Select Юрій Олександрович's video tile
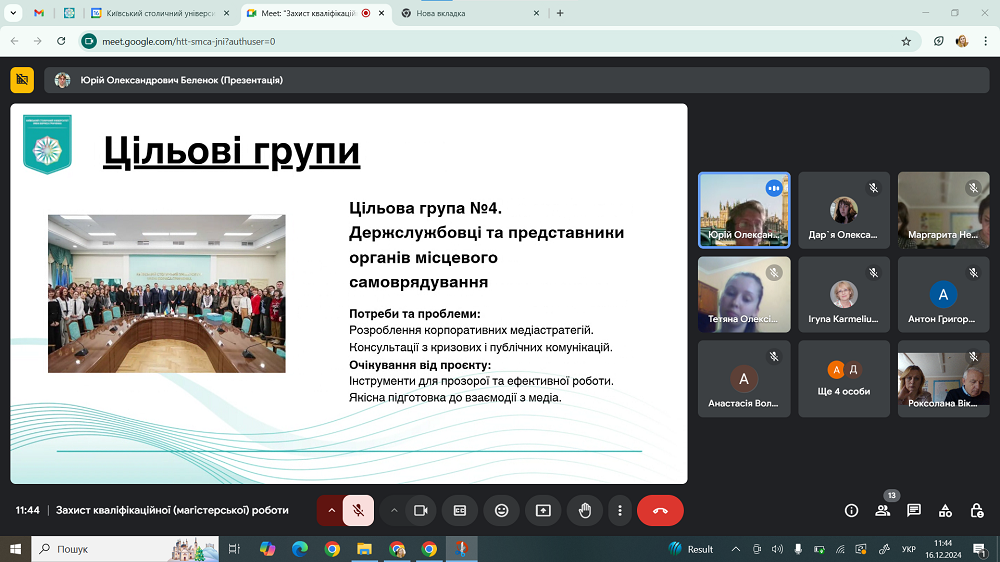 click(743, 210)
